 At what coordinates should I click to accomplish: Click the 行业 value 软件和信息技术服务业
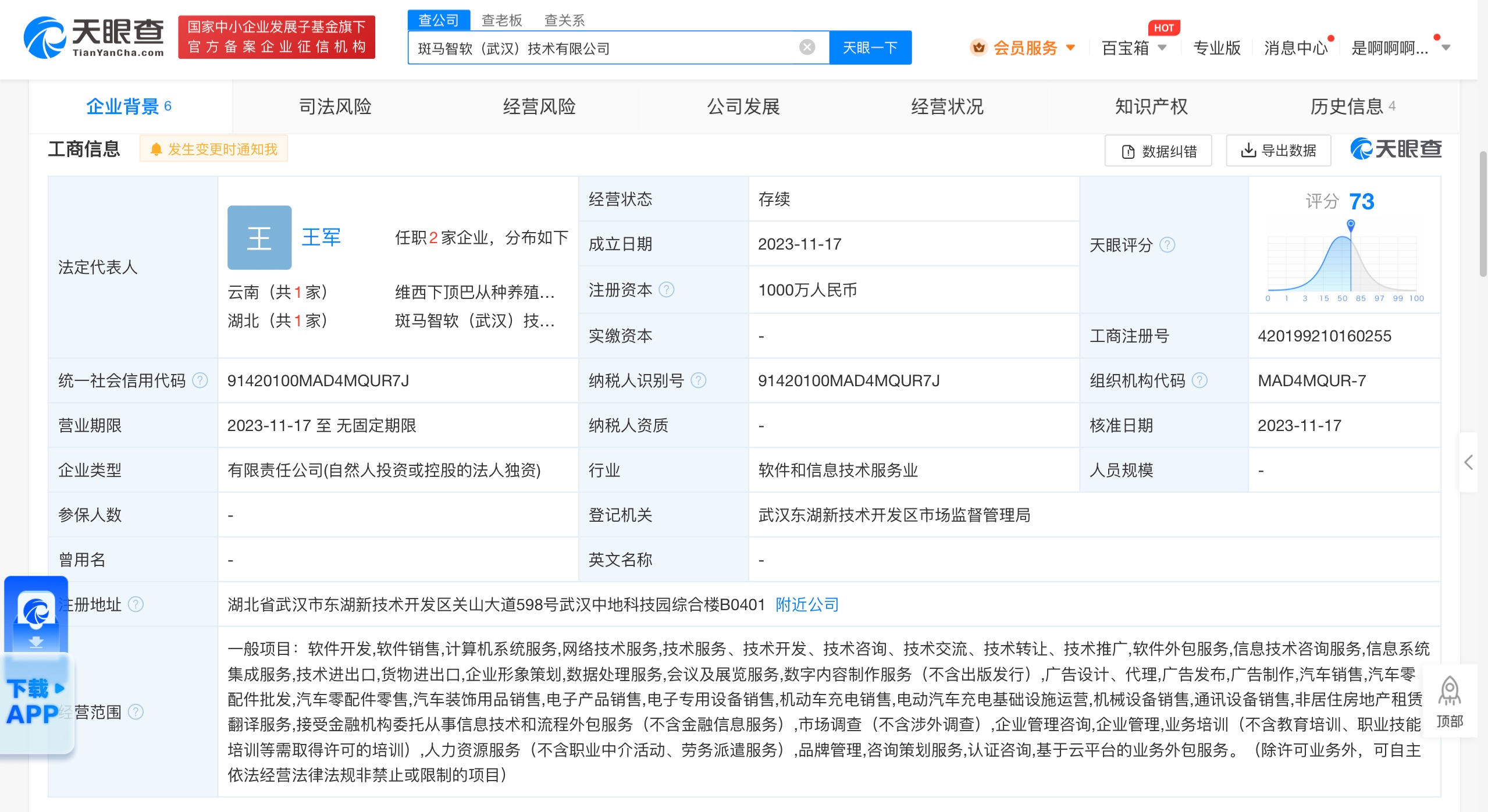coord(838,470)
